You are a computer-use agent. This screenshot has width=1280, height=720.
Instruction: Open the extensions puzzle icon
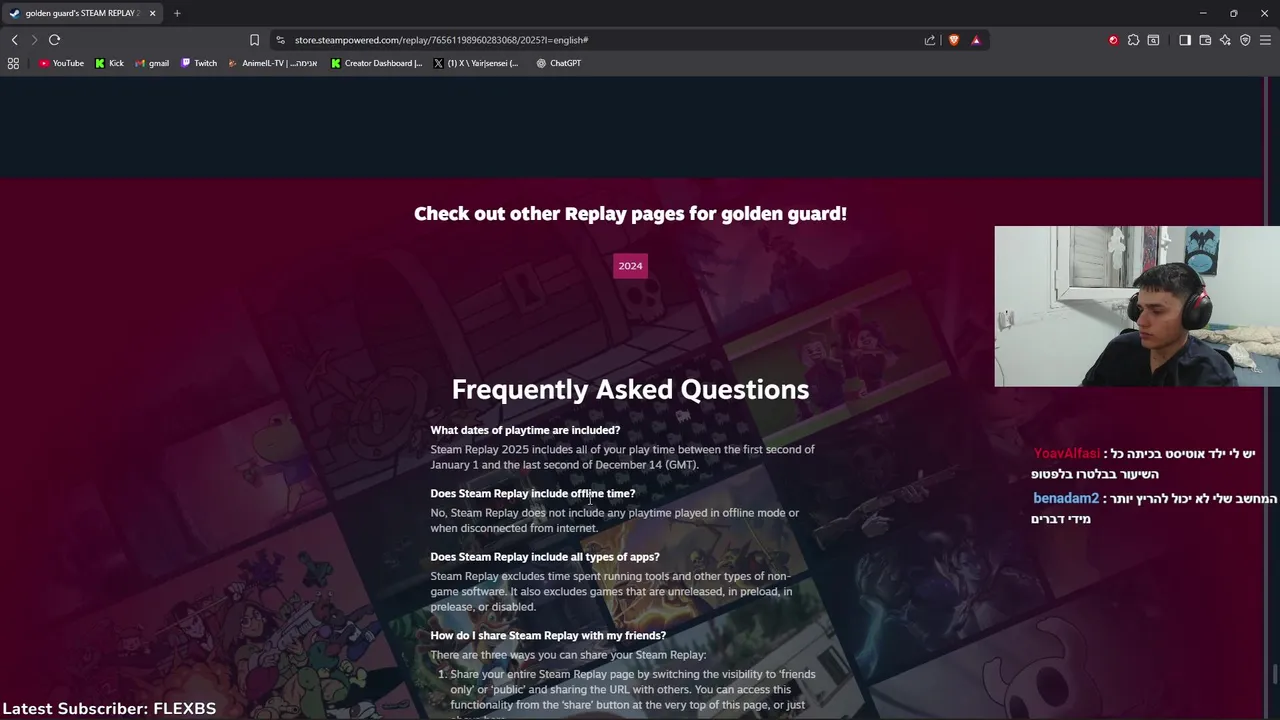click(1133, 40)
